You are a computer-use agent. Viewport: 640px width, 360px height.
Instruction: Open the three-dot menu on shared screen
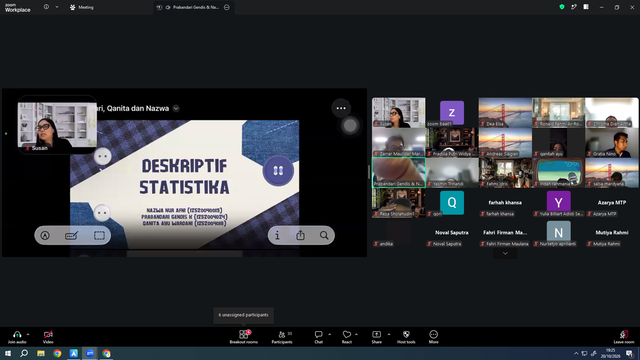341,108
